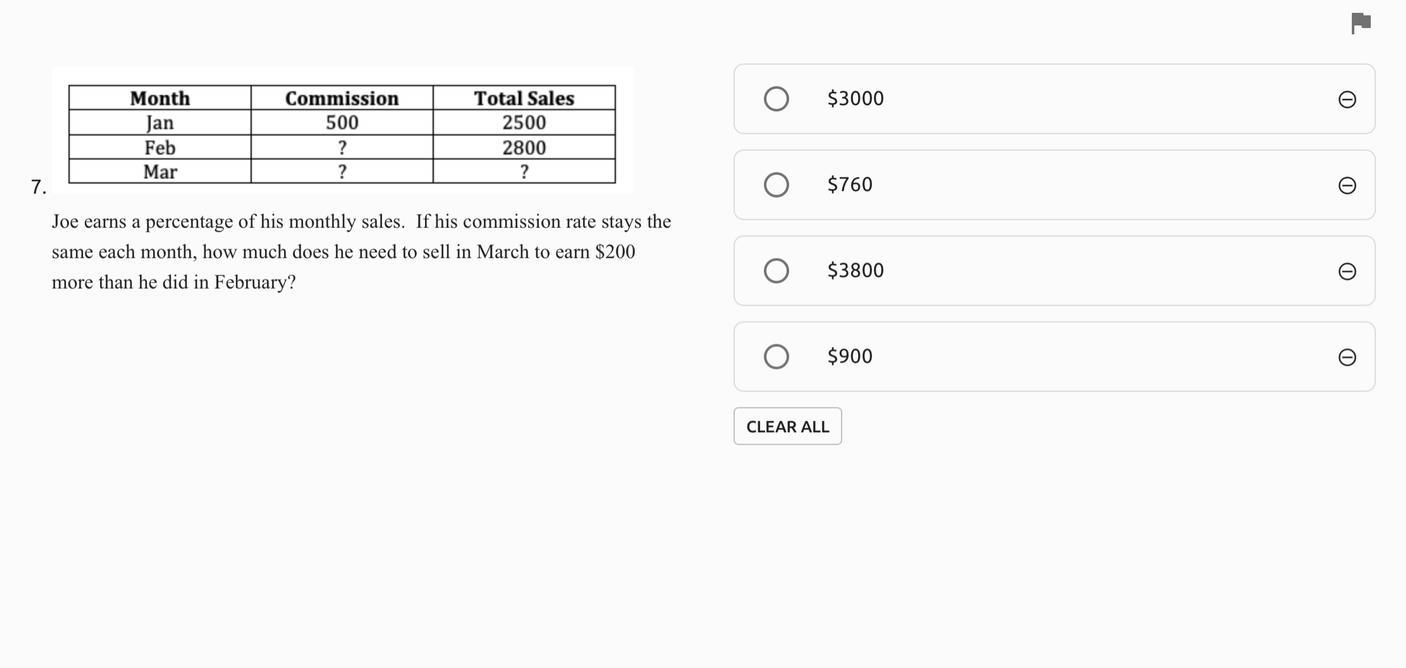1406x668 pixels.
Task: Click the $3800 answer label text
Action: (855, 271)
